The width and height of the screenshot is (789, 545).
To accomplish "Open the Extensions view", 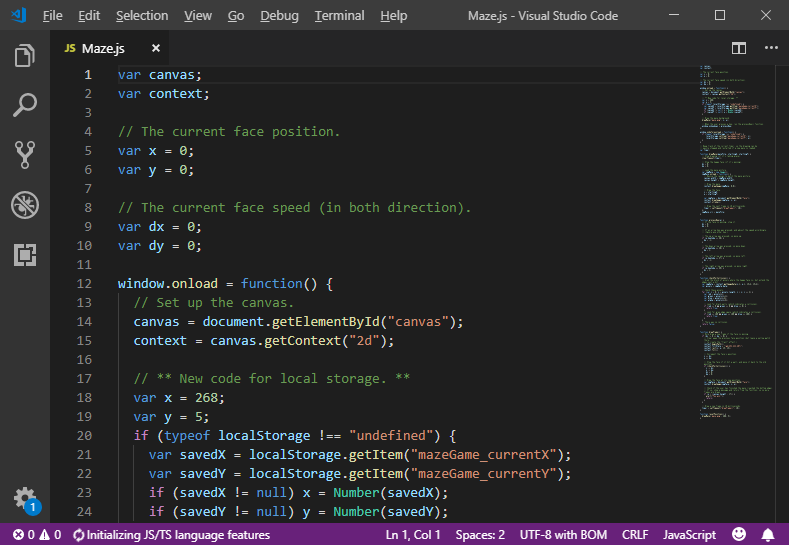I will coord(25,255).
